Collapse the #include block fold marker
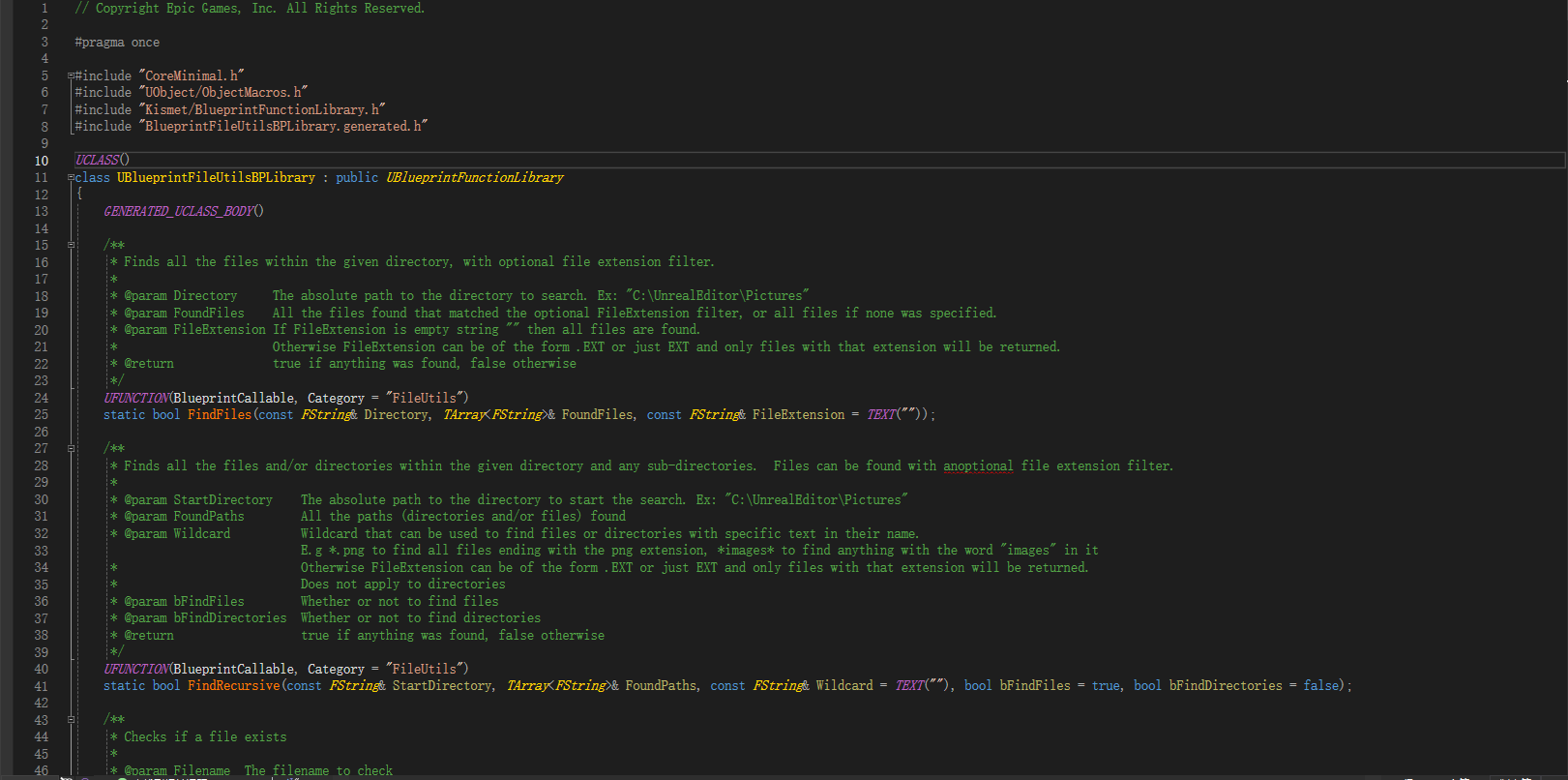 71,75
